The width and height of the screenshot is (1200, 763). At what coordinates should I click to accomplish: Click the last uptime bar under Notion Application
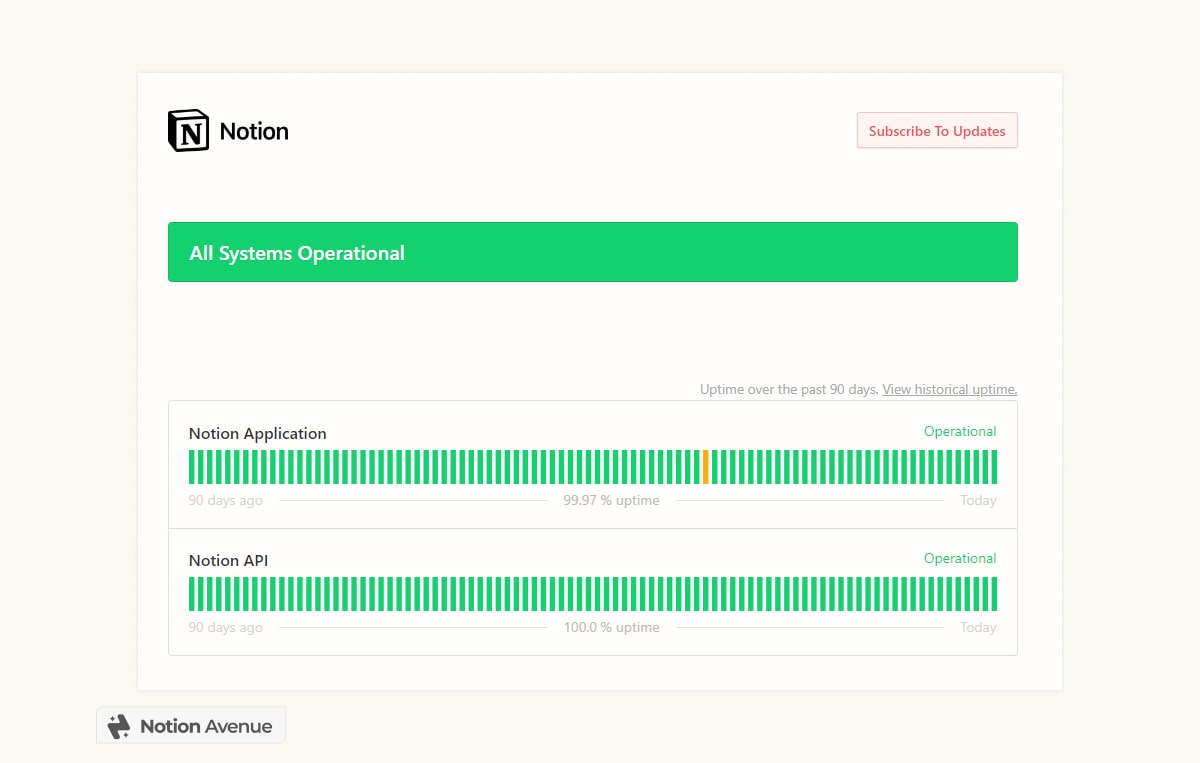point(993,466)
